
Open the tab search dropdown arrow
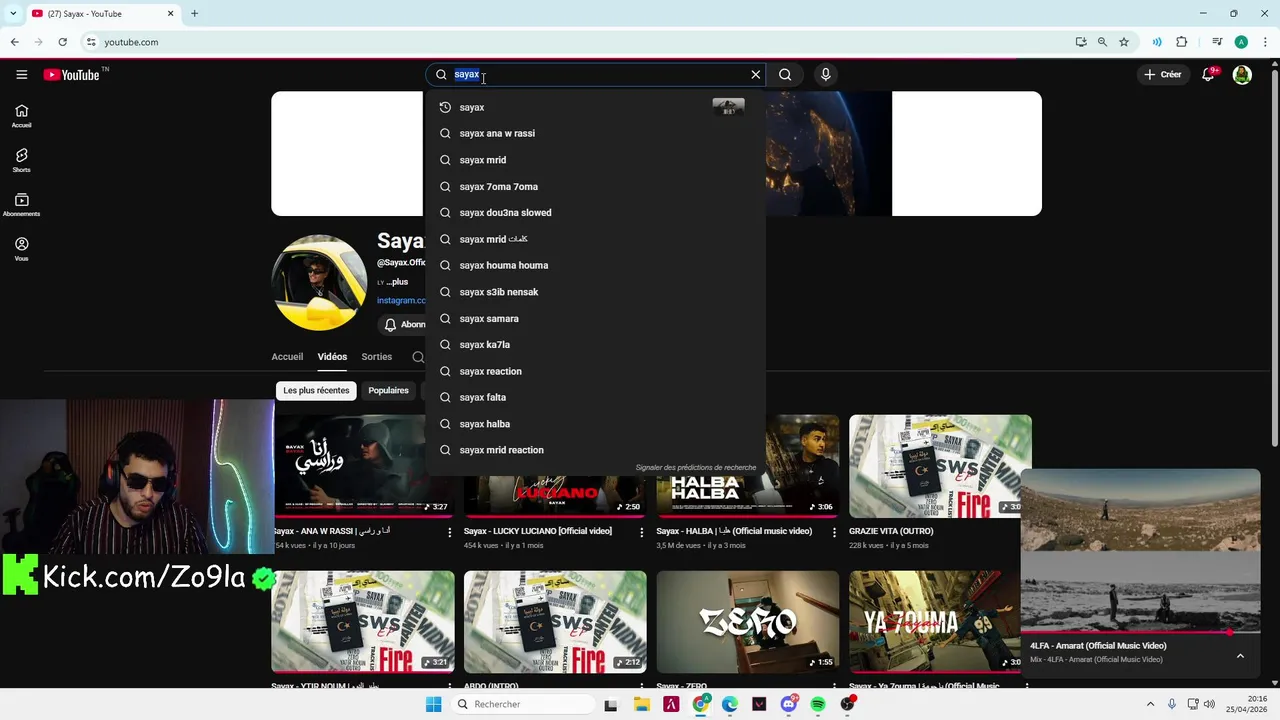pos(13,13)
